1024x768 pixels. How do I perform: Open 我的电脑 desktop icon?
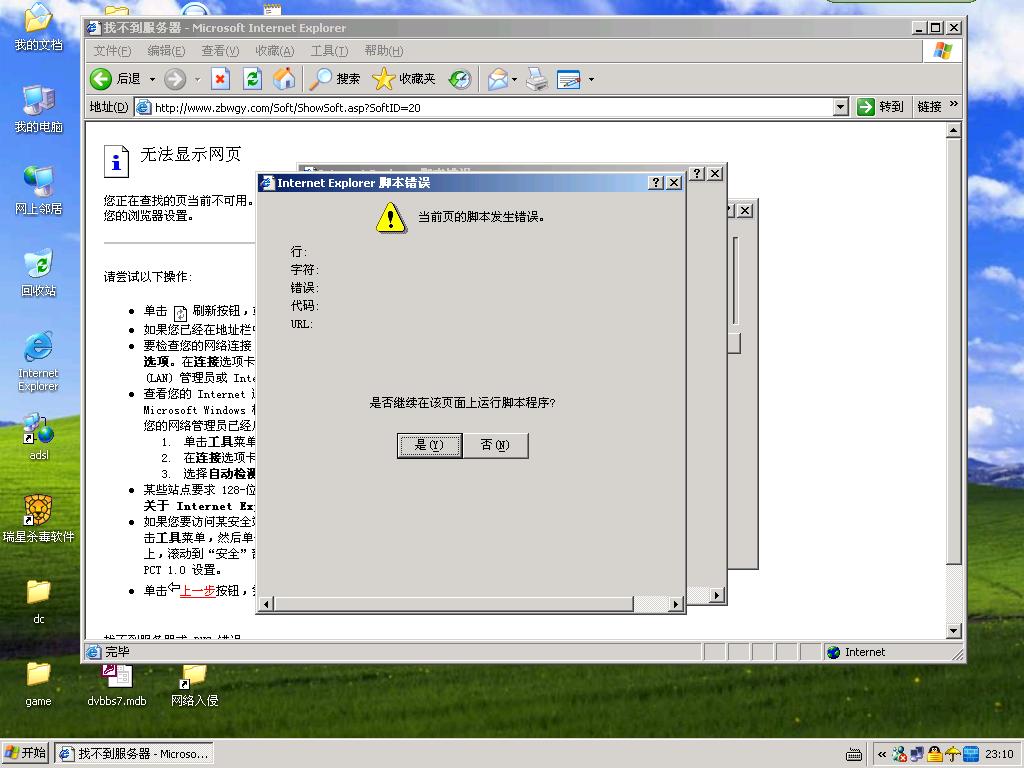click(39, 109)
